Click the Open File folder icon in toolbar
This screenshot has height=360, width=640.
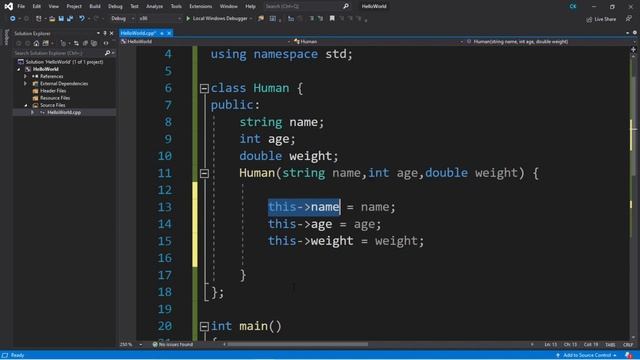(52, 19)
